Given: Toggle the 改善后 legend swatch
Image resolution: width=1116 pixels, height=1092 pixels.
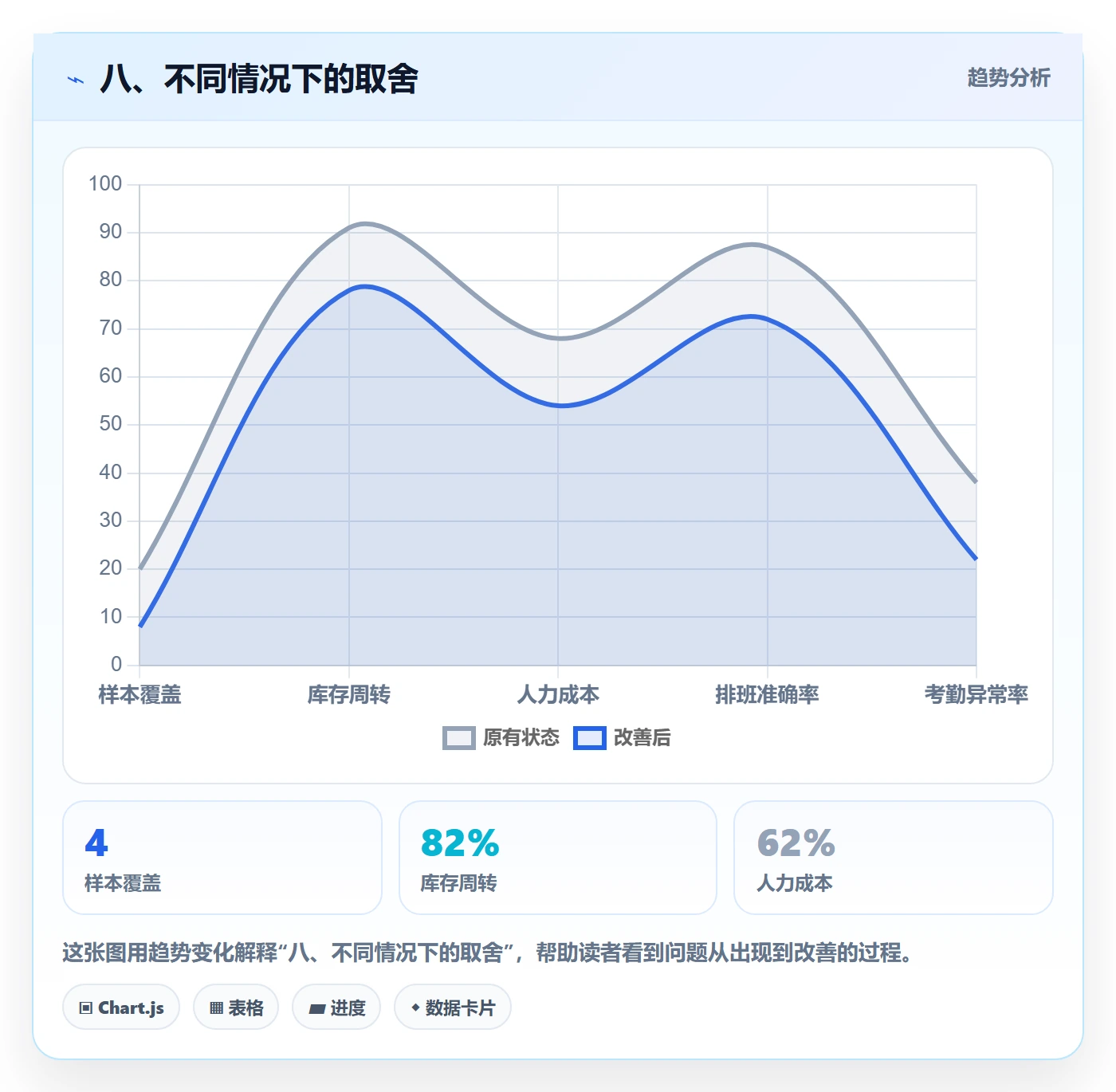Looking at the screenshot, I should [589, 738].
